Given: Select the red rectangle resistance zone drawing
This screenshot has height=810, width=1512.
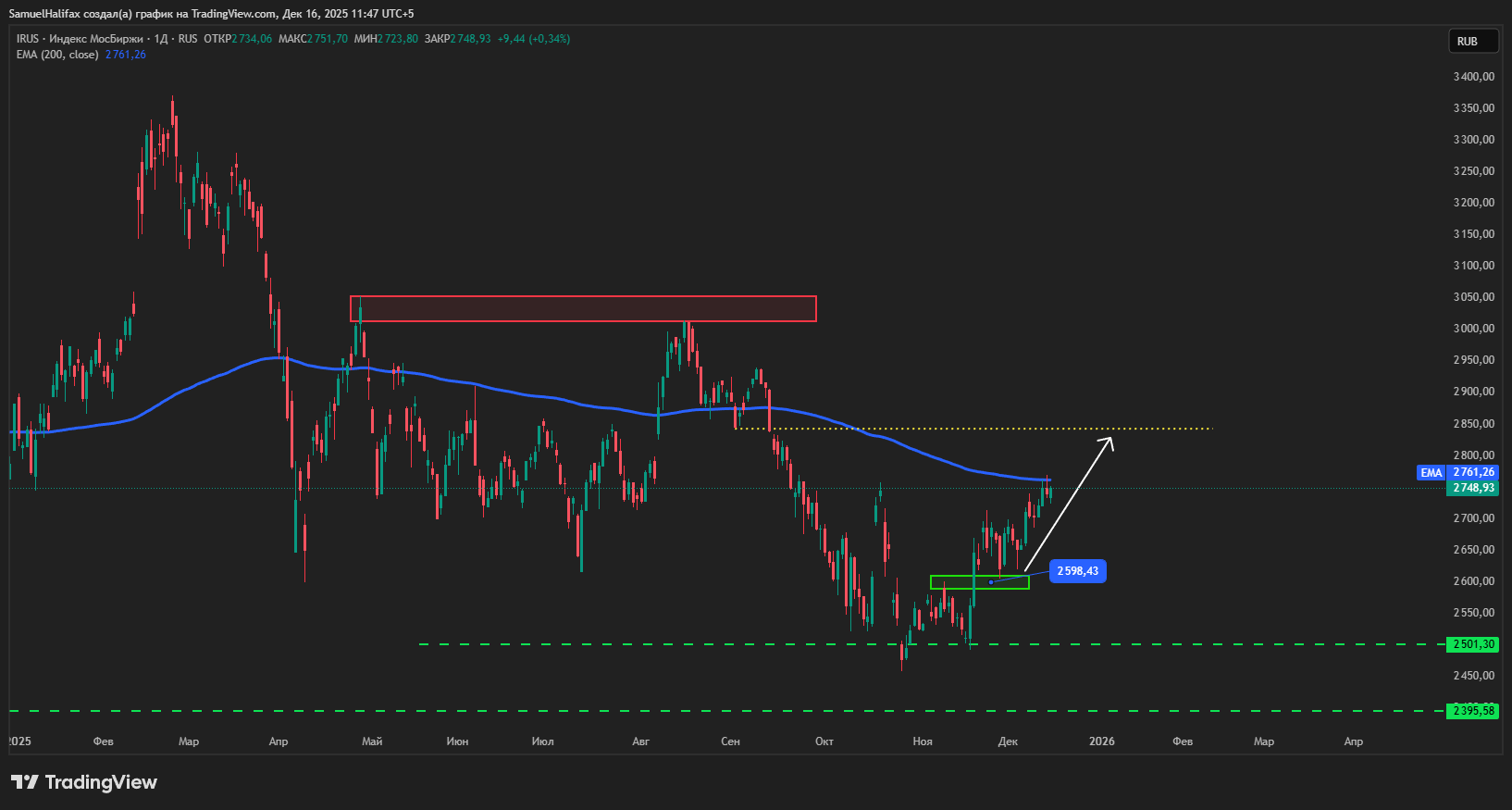Looking at the screenshot, I should 583,308.
